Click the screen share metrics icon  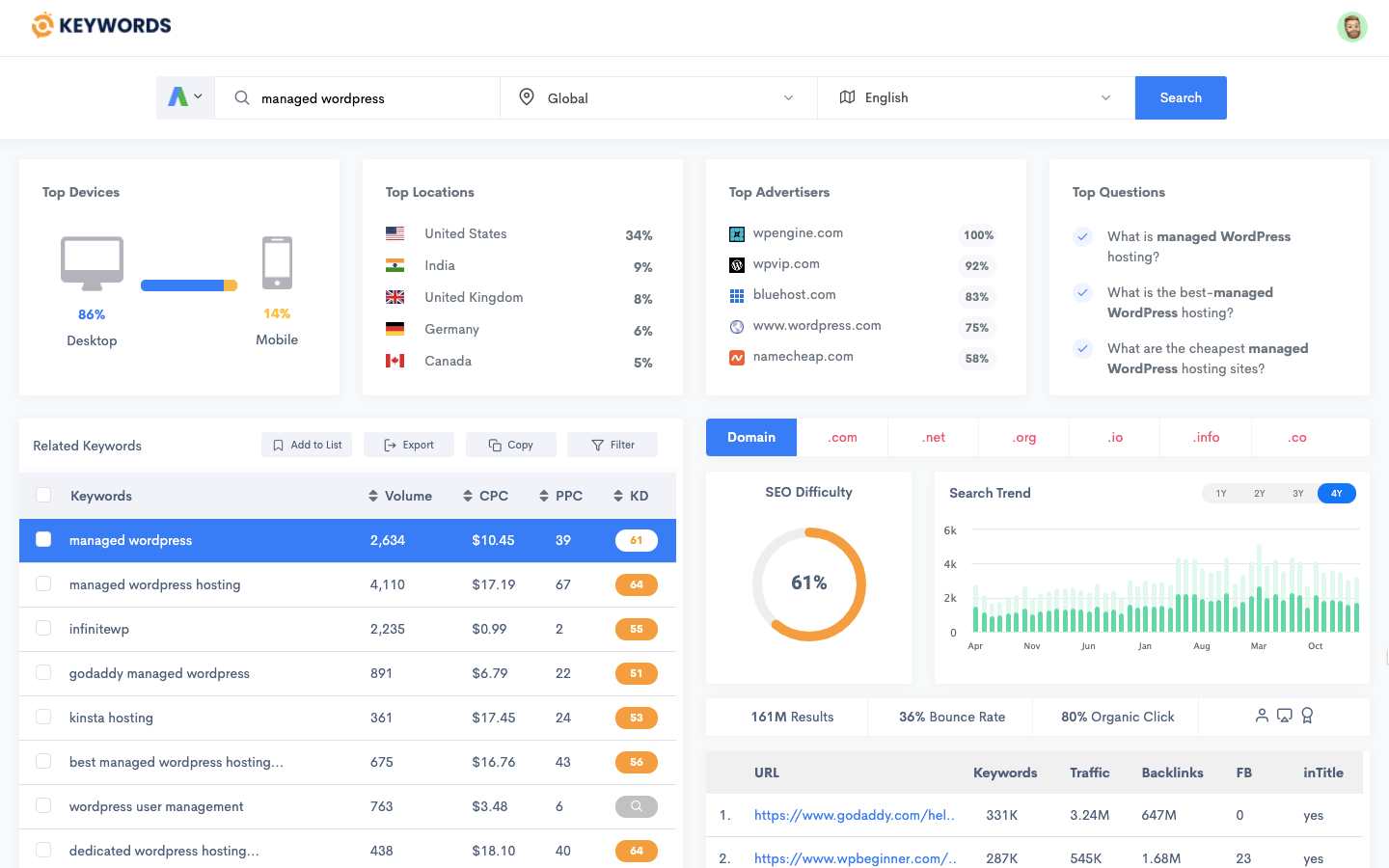click(1285, 716)
